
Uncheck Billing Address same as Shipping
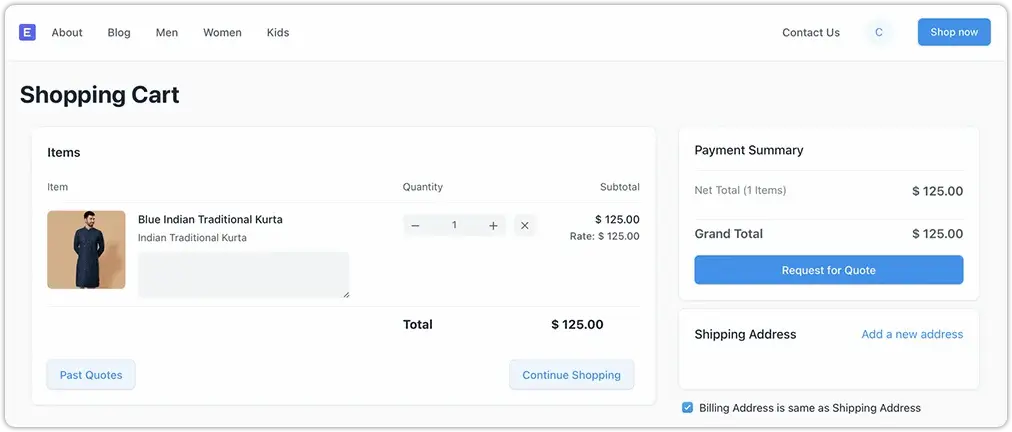click(687, 408)
